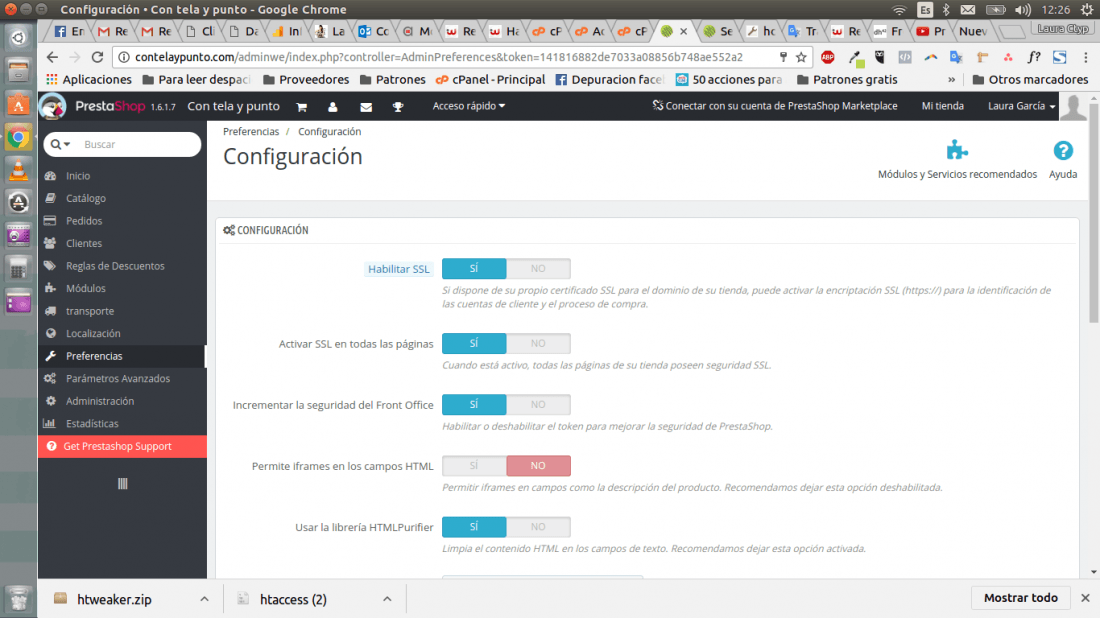The image size is (1100, 618).
Task: Open the Wi-Fi indicator in system tray
Action: [899, 10]
